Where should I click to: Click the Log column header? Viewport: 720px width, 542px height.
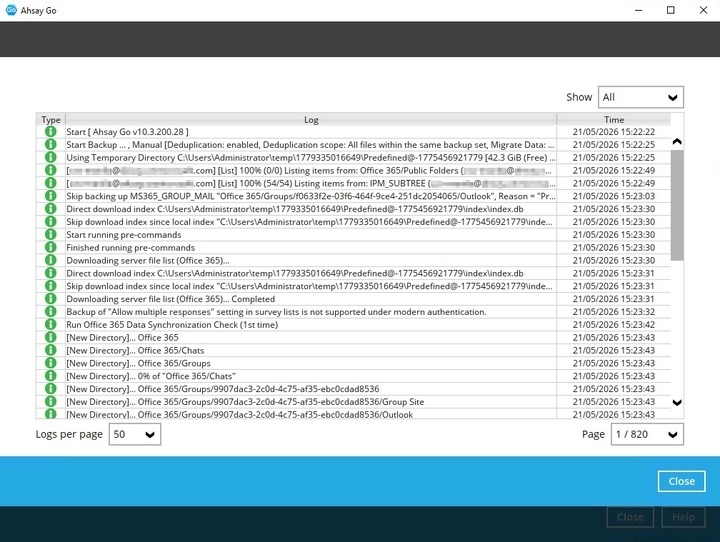click(x=311, y=119)
